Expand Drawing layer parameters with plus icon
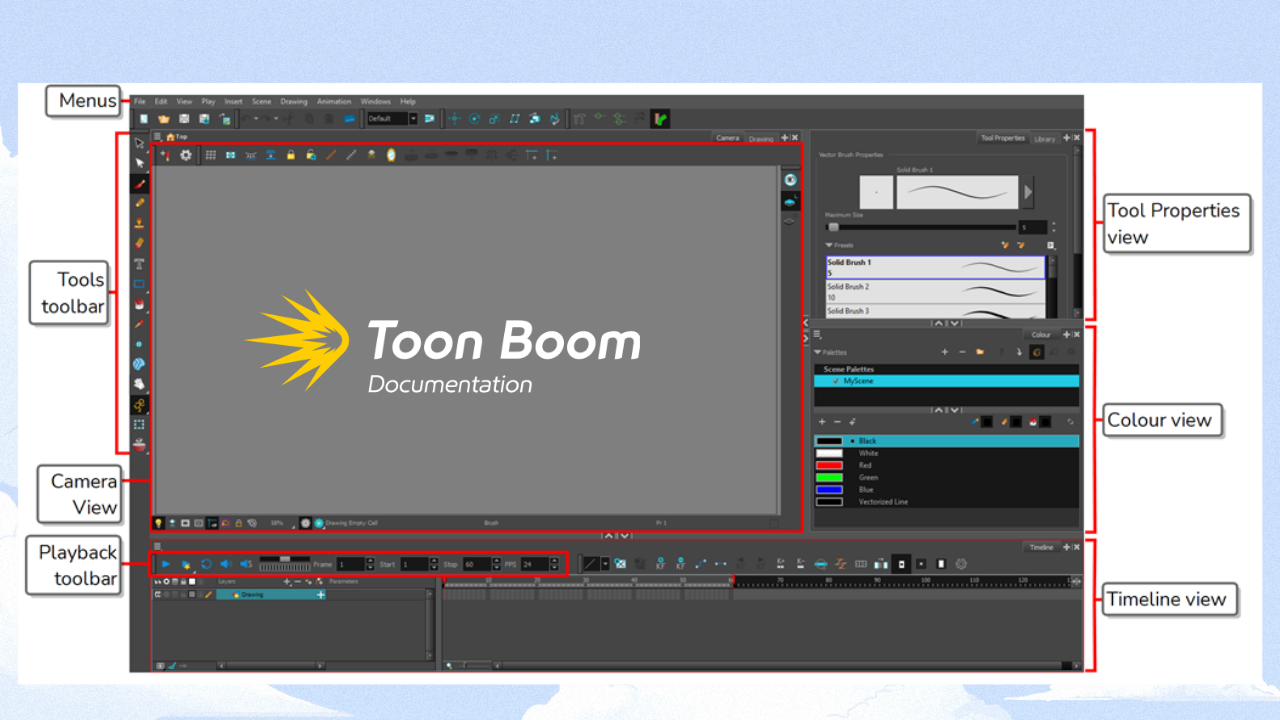The height and width of the screenshot is (720, 1280). [x=321, y=594]
